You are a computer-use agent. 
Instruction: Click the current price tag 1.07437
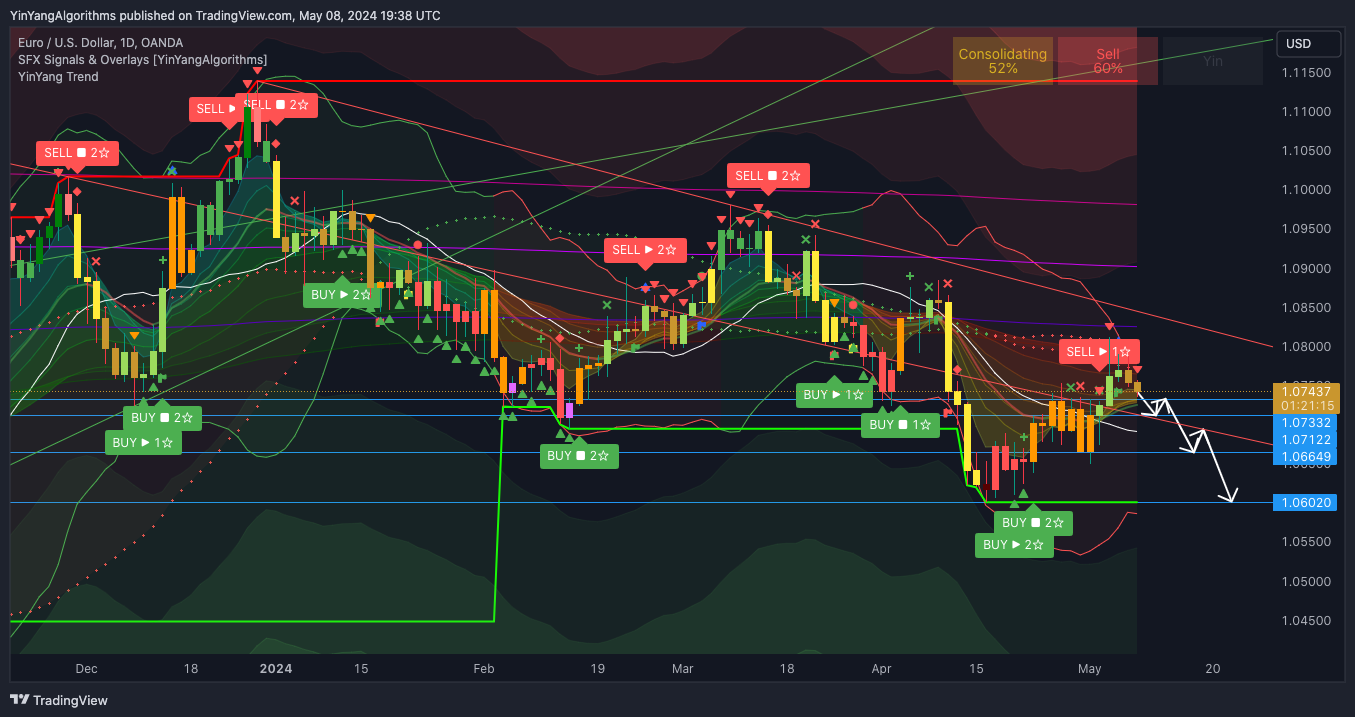(x=1306, y=391)
